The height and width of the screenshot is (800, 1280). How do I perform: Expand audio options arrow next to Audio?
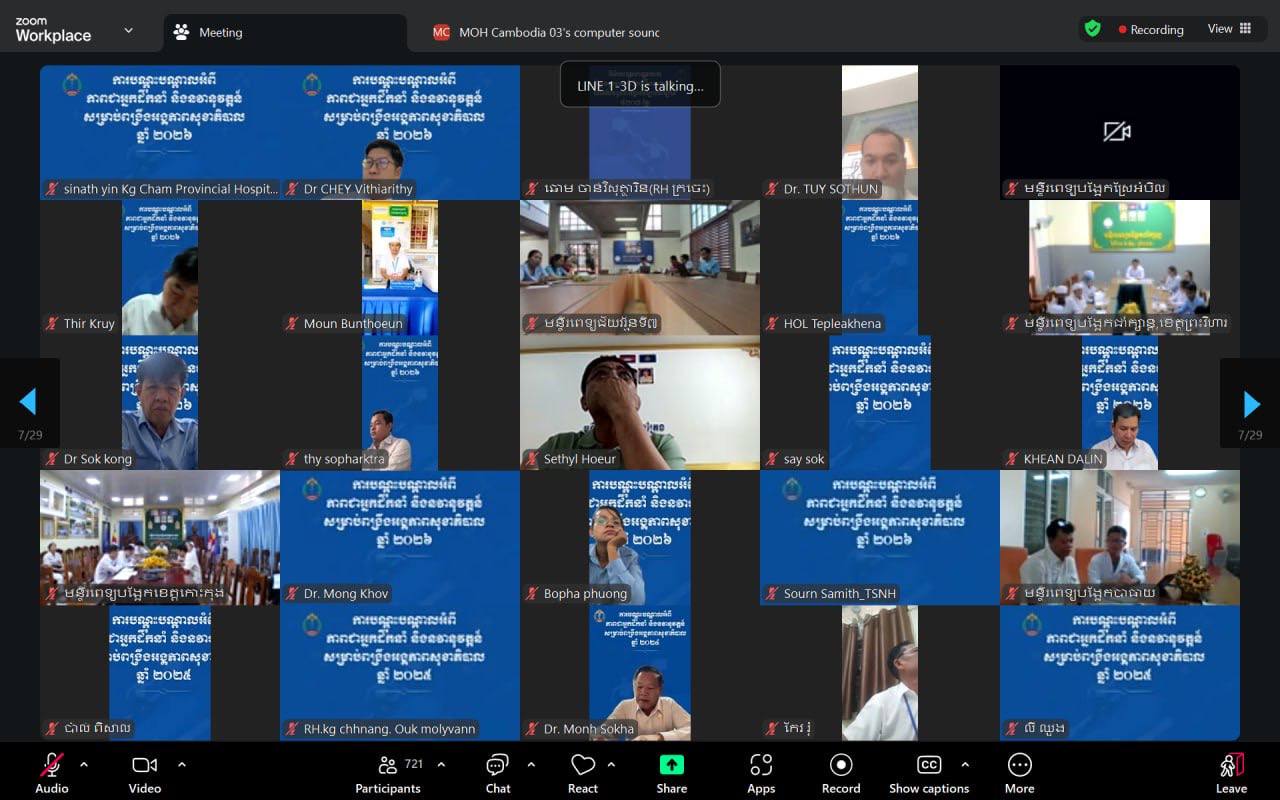[x=84, y=765]
